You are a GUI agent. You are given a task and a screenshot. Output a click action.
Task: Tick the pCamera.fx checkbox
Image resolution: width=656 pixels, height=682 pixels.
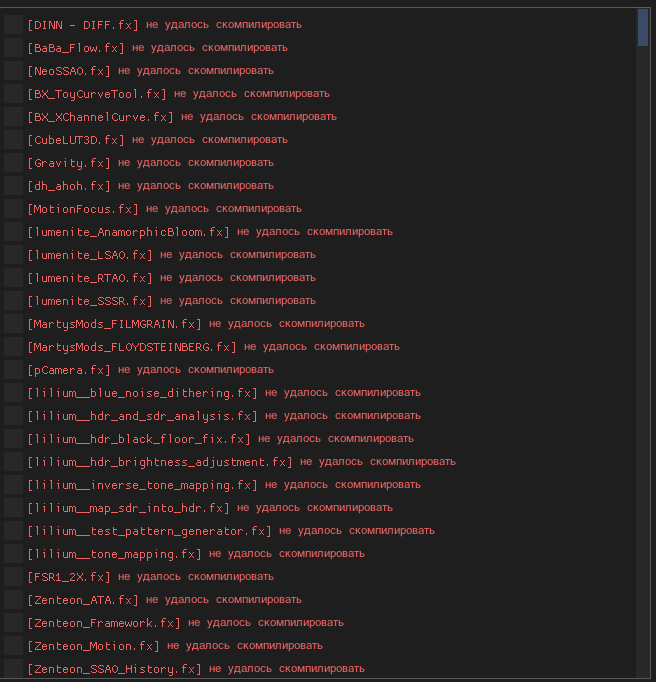pyautogui.click(x=13, y=370)
